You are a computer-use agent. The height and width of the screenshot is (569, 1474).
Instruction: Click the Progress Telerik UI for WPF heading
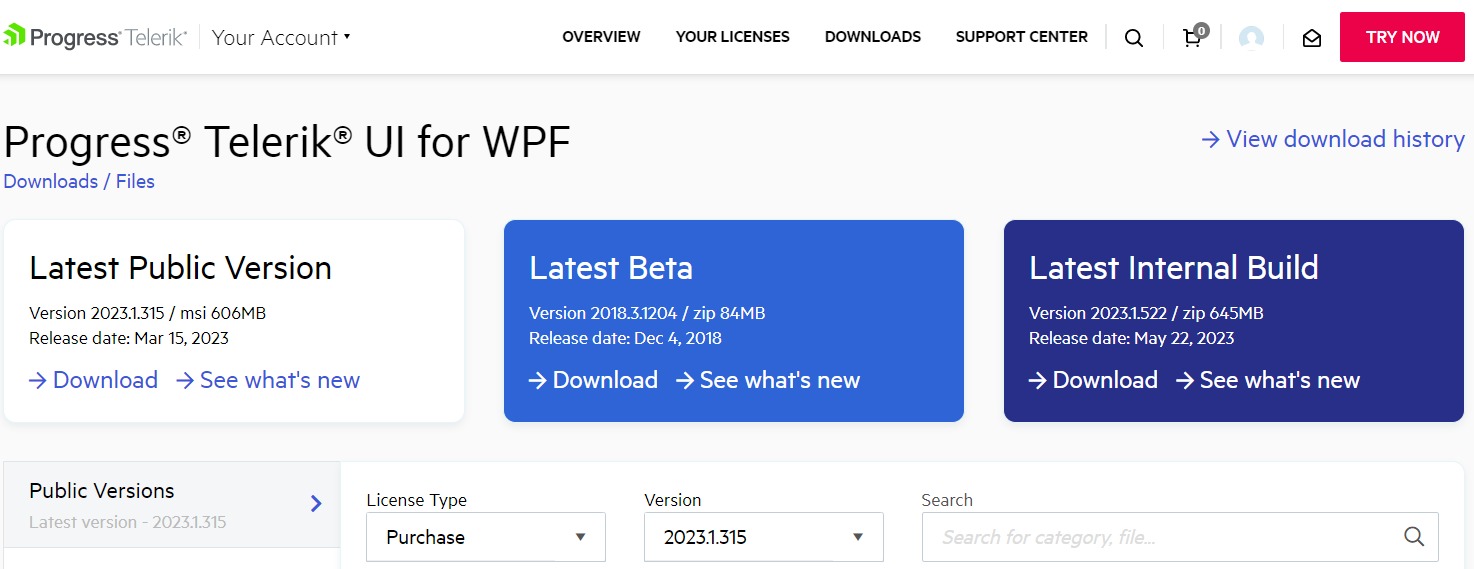pos(287,142)
